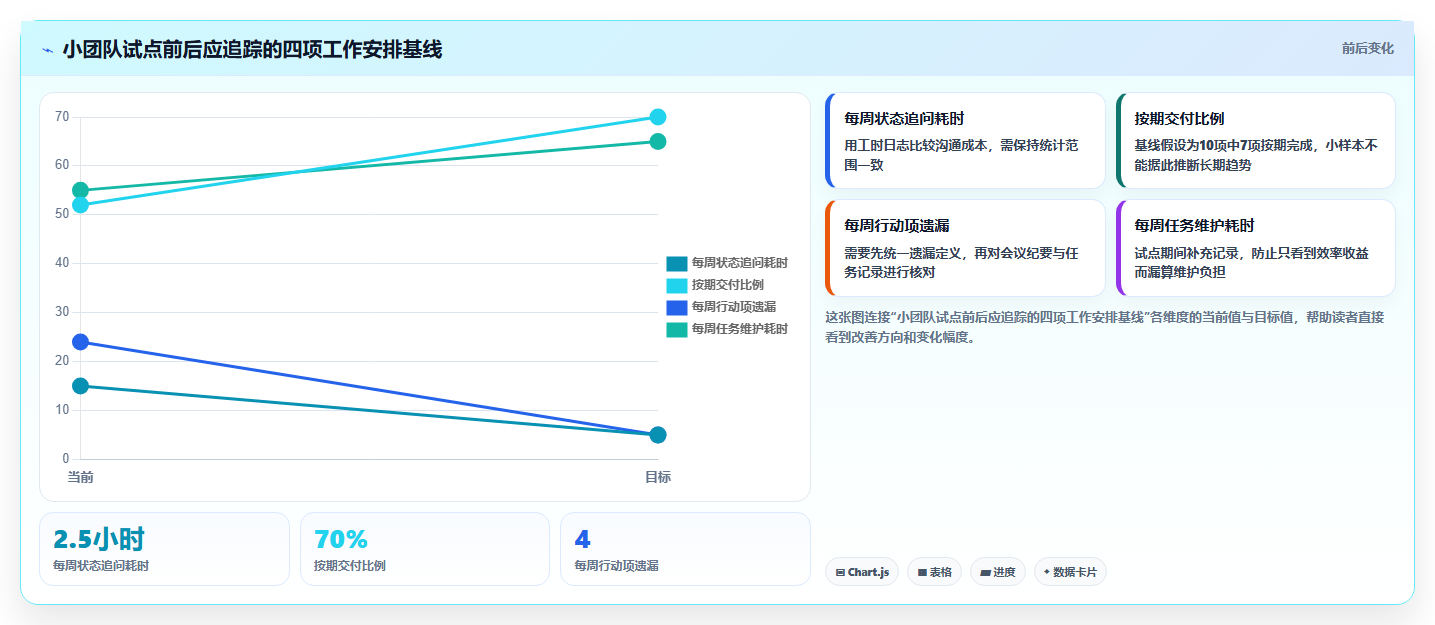1435x625 pixels.
Task: Click the 每周任务维护耗时 point at 当前 (55)
Action: coord(81,190)
